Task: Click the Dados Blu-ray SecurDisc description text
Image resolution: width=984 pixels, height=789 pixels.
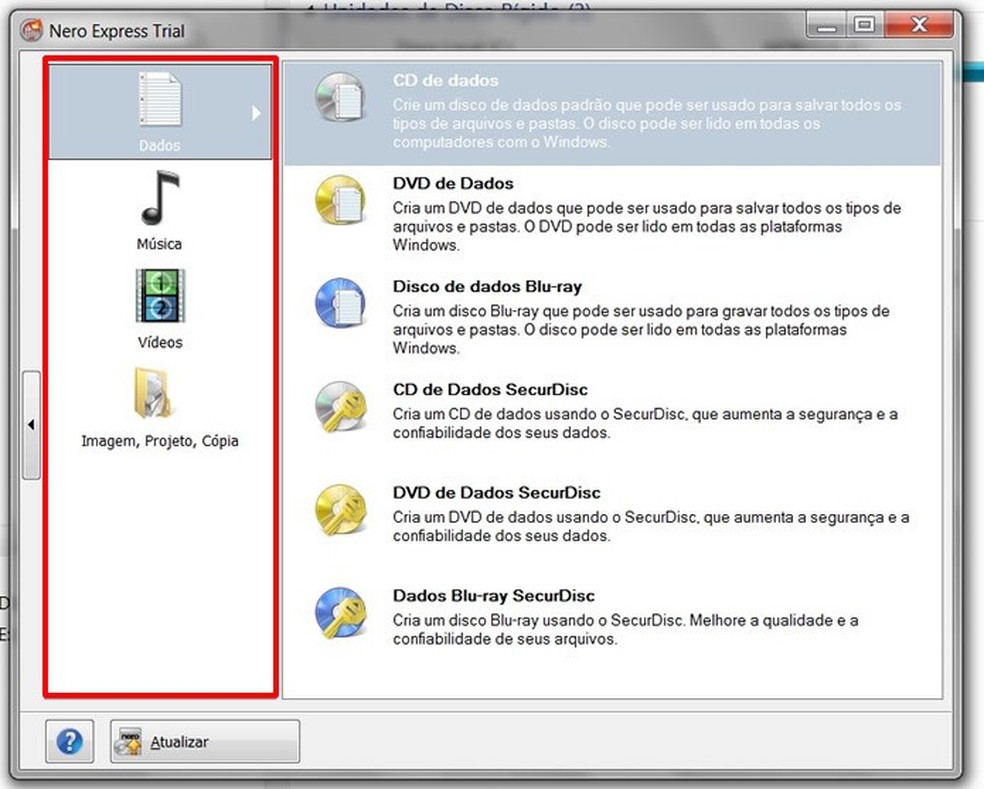Action: [626, 630]
